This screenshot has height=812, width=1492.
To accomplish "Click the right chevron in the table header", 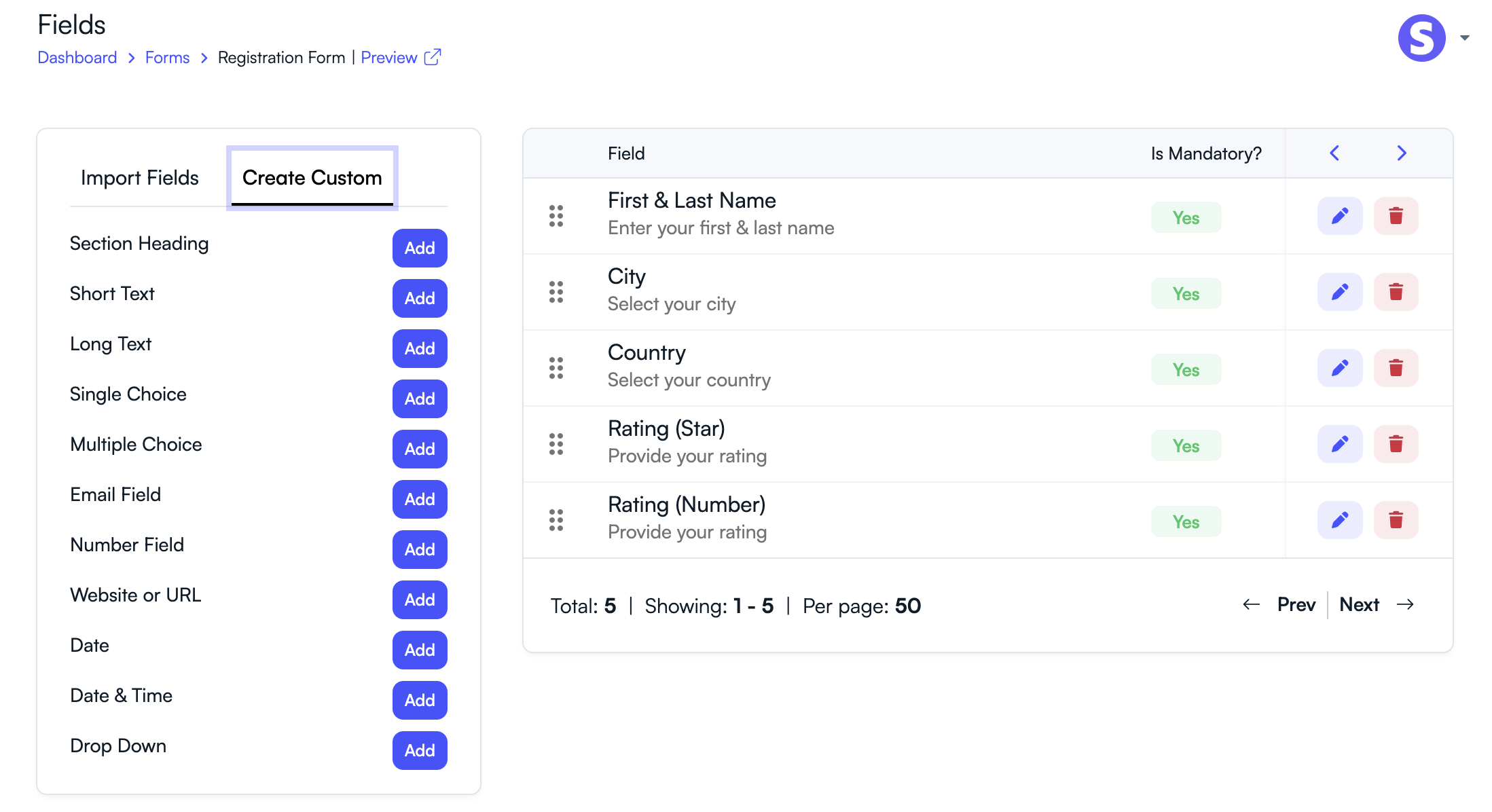I will click(x=1401, y=153).
